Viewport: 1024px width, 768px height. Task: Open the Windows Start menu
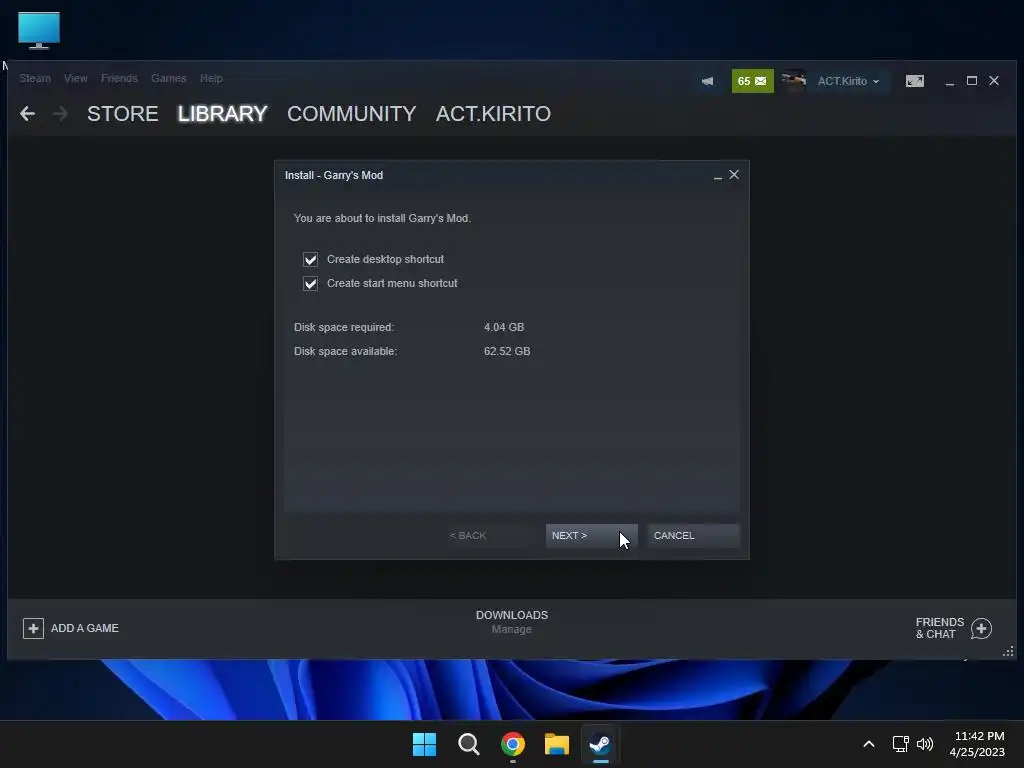pos(424,744)
